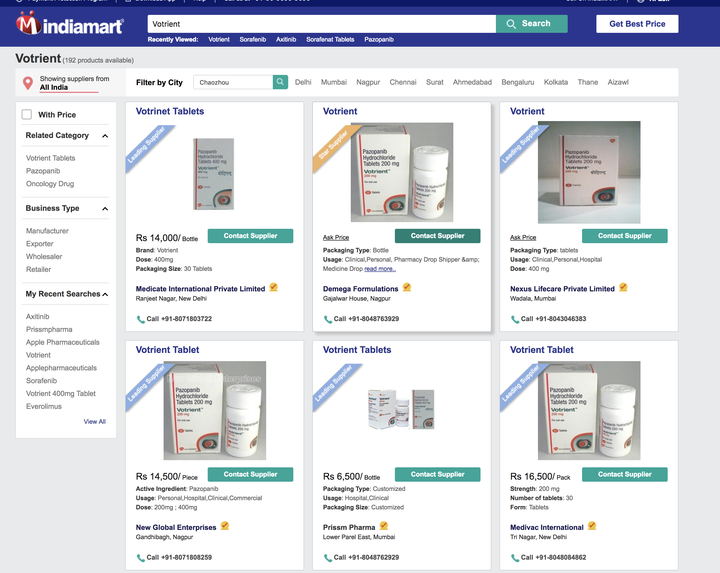Click the Get Best Price button
Image resolution: width=720 pixels, height=573 pixels.
637,24
